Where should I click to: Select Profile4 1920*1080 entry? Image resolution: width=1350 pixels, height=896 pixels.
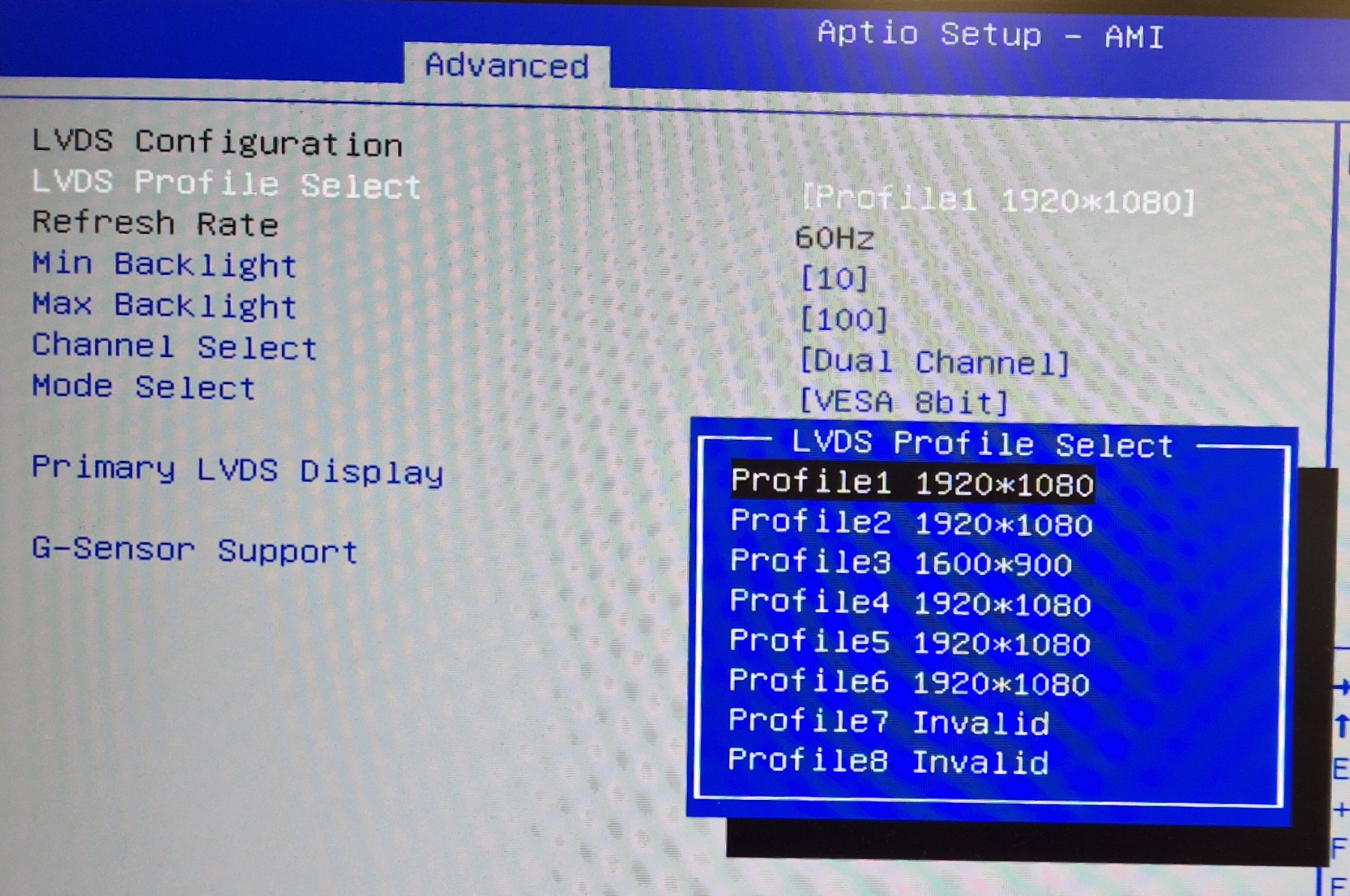(x=910, y=603)
